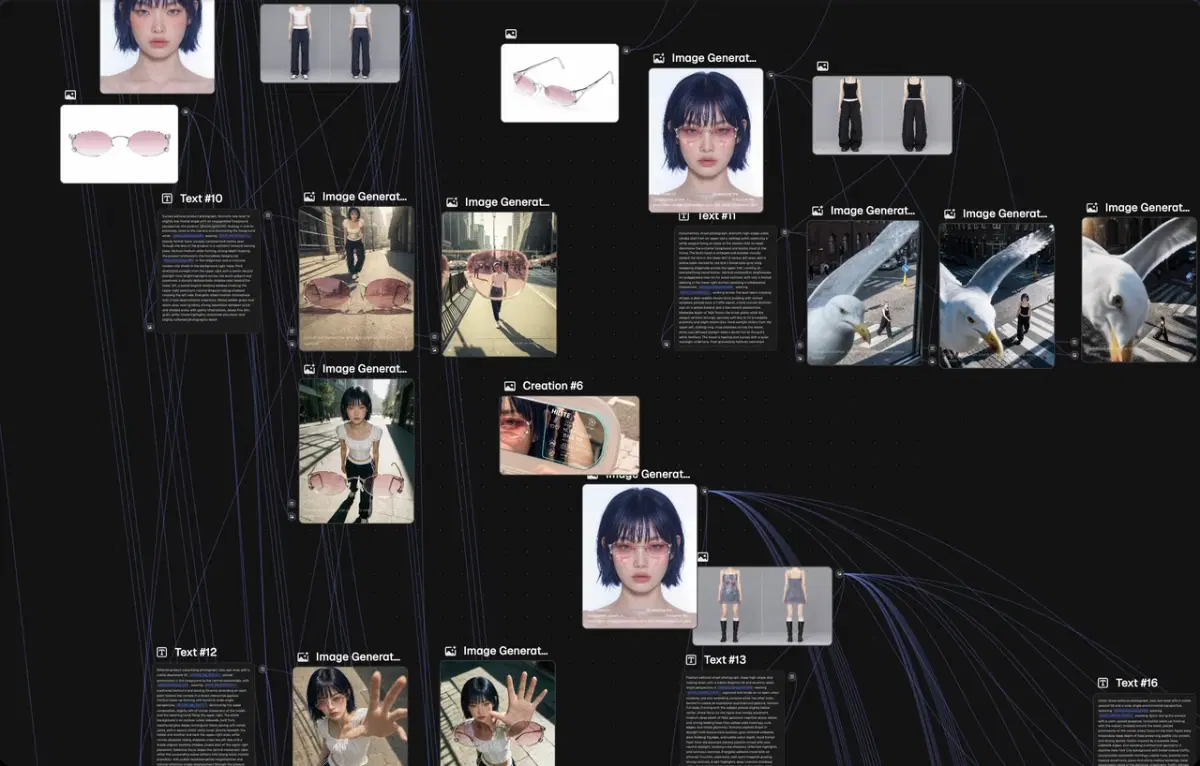Viewport: 1200px width, 766px height.
Task: Open second seagull crosswalk image
Action: [996, 296]
